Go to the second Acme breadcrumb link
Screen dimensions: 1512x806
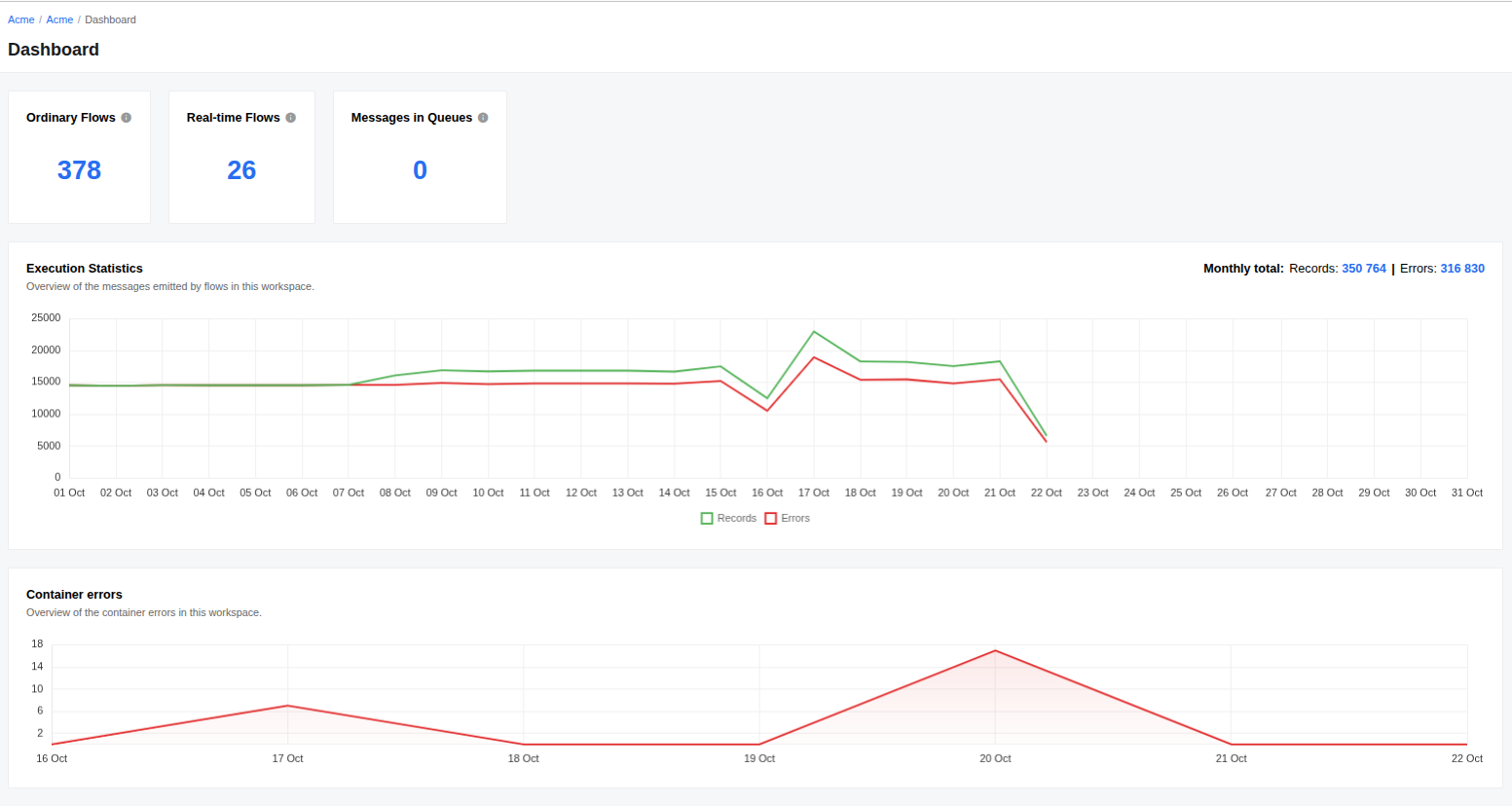pyautogui.click(x=59, y=19)
